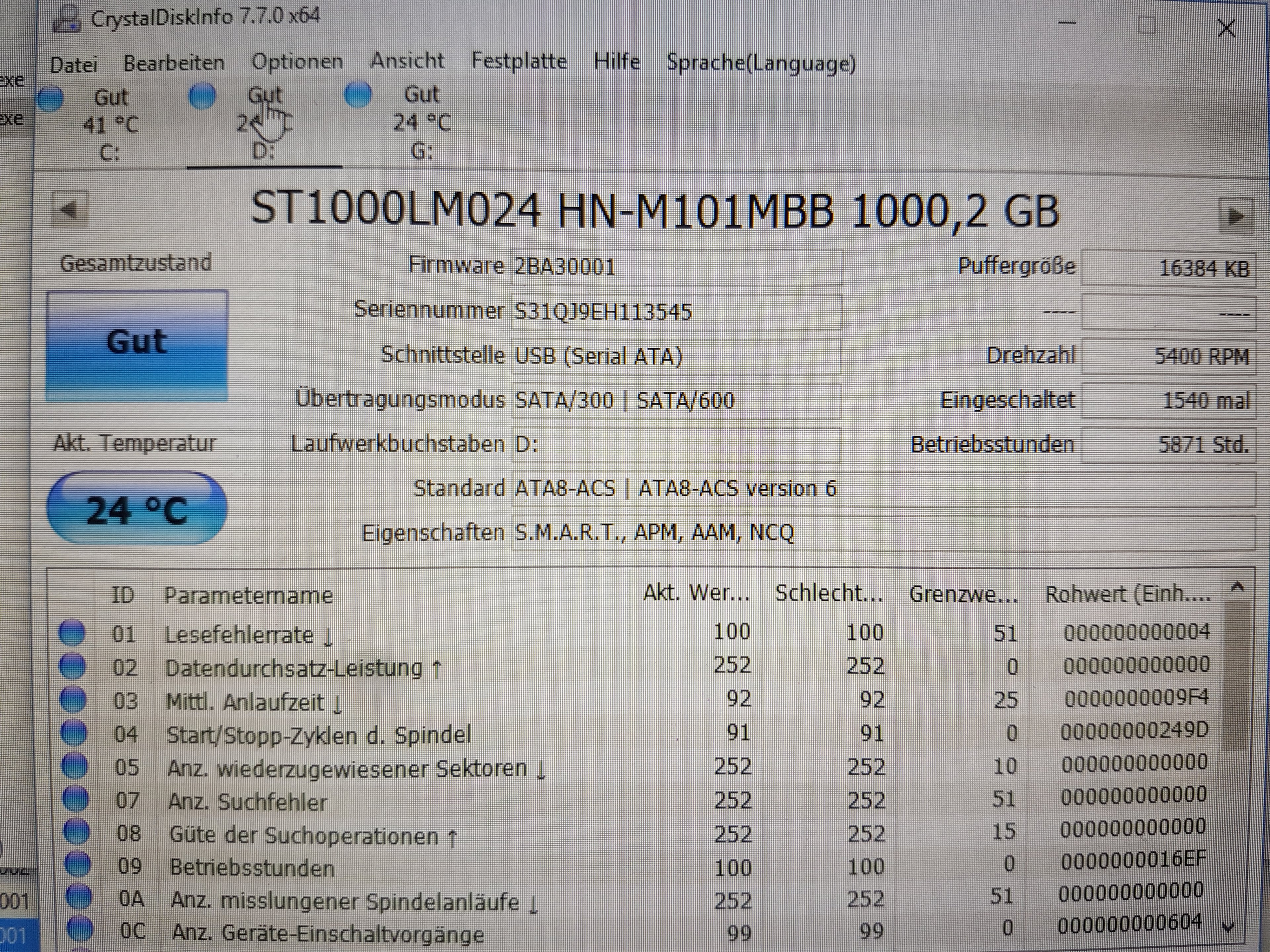1270x952 pixels.
Task: Click status icon for Mittl. Anlaufzeit row
Action: [x=73, y=699]
